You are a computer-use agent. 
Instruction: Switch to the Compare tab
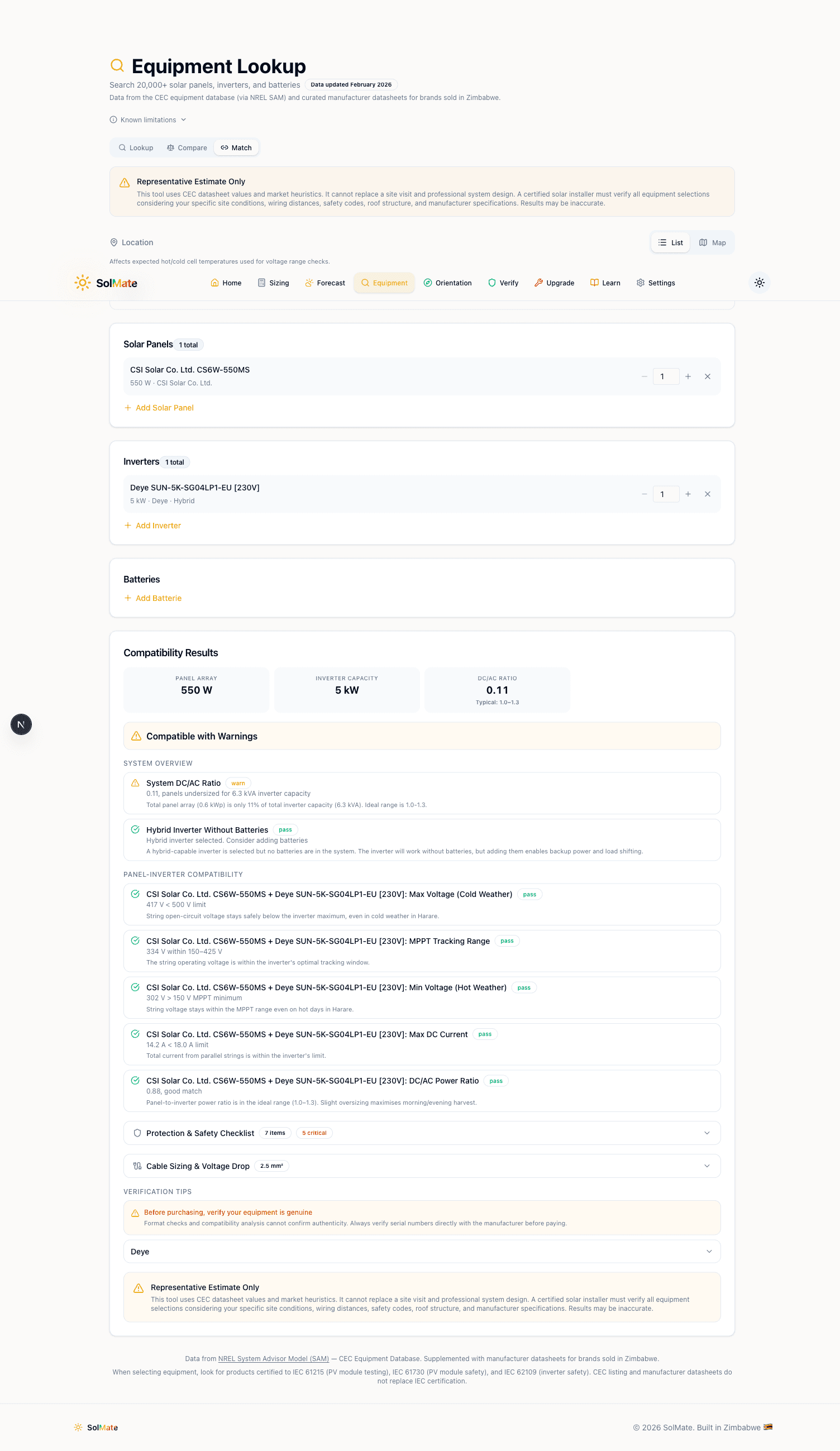tap(187, 148)
